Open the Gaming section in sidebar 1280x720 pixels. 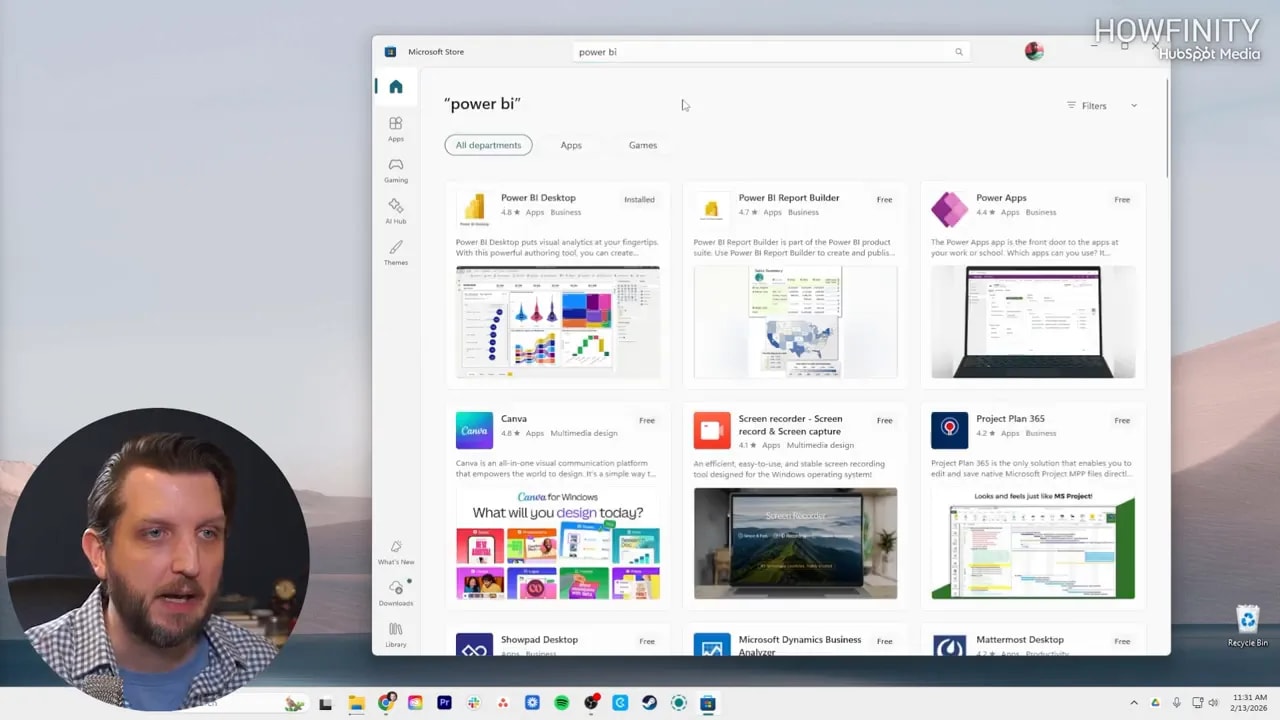coord(396,170)
